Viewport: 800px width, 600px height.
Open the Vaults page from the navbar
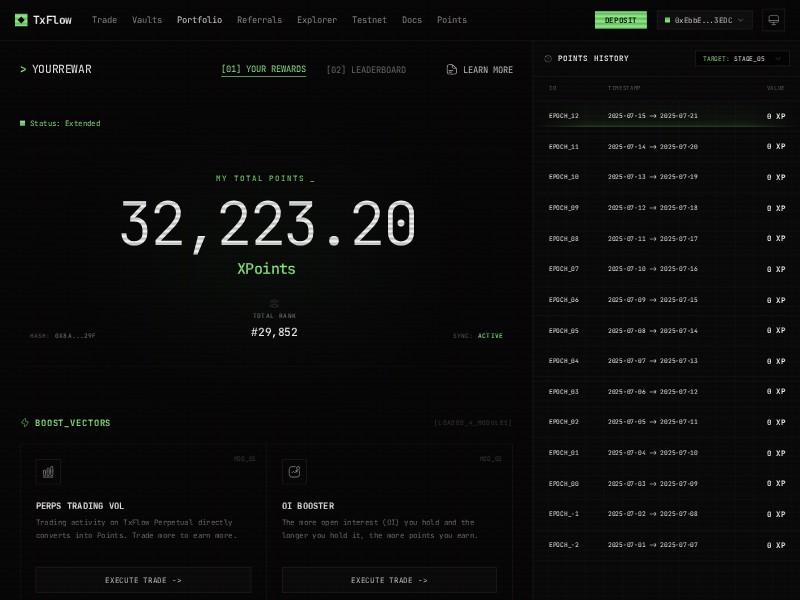click(146, 19)
